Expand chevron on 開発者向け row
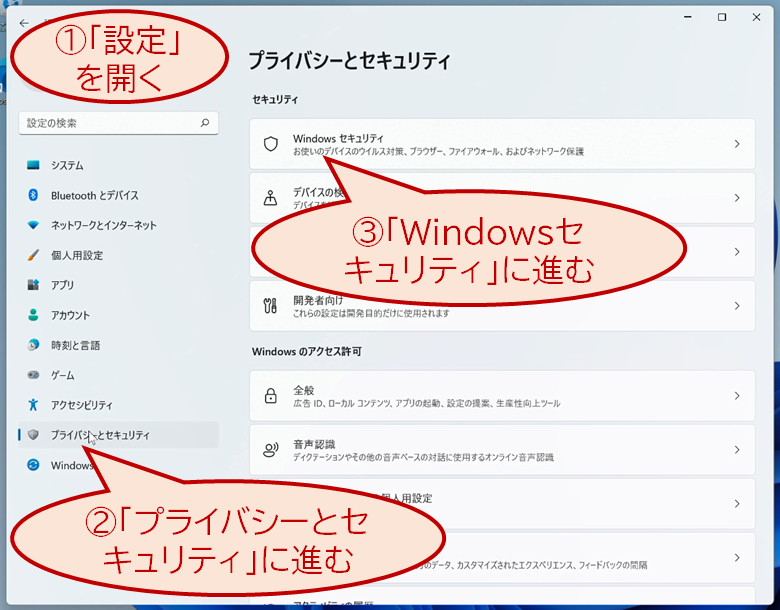780x610 pixels. 737,305
